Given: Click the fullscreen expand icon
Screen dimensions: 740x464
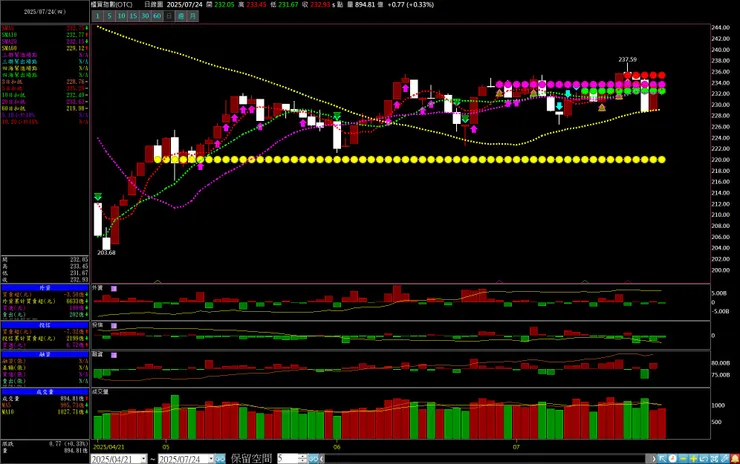Looking at the screenshot, I should [x=714, y=458].
